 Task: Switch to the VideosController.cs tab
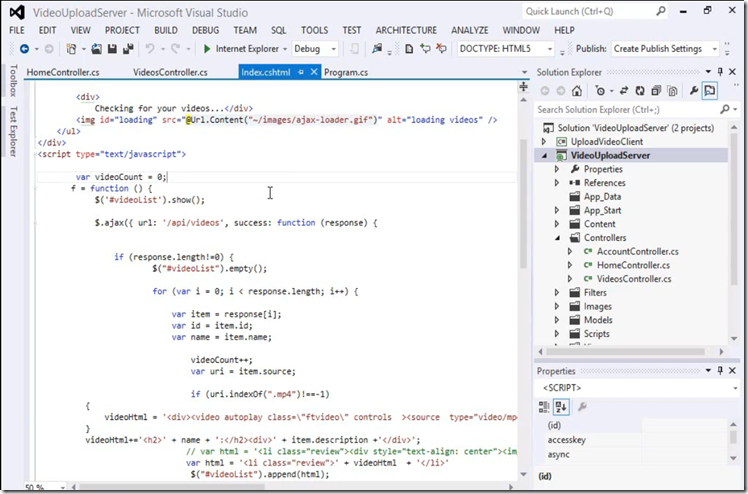point(170,72)
